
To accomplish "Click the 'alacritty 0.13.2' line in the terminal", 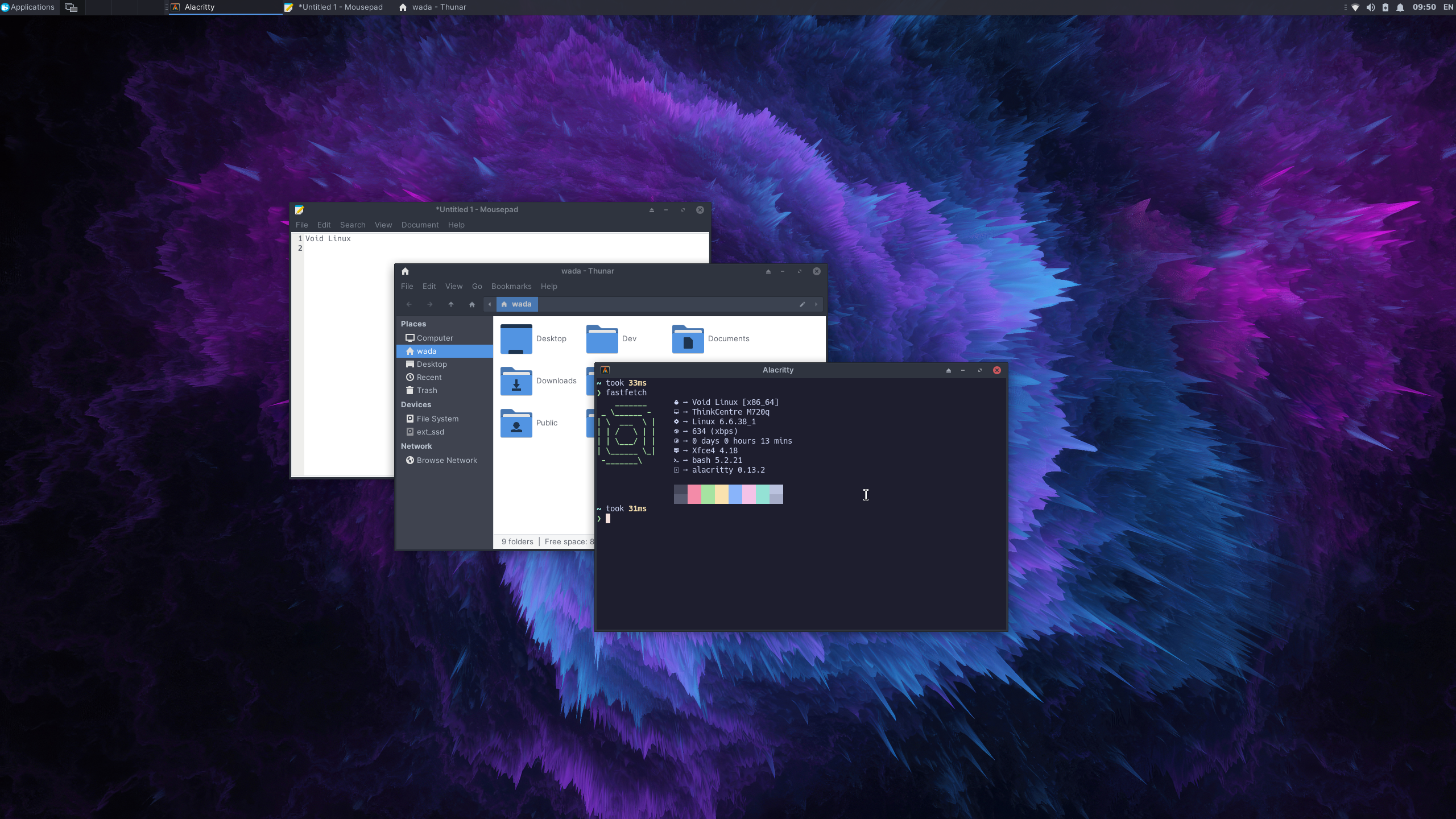I will point(728,470).
